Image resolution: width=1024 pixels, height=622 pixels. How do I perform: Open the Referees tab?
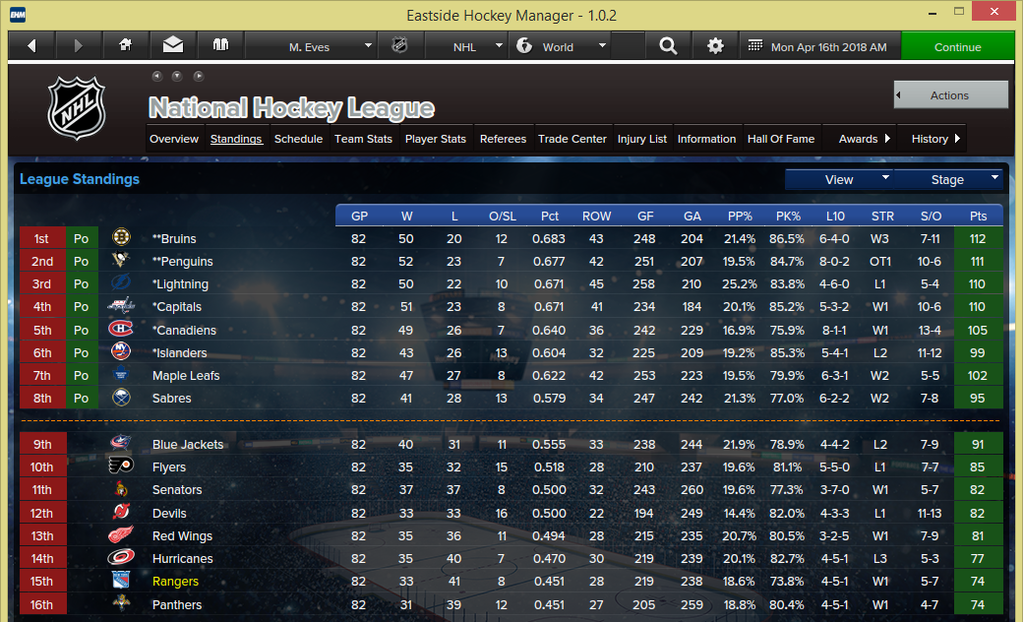[503, 139]
